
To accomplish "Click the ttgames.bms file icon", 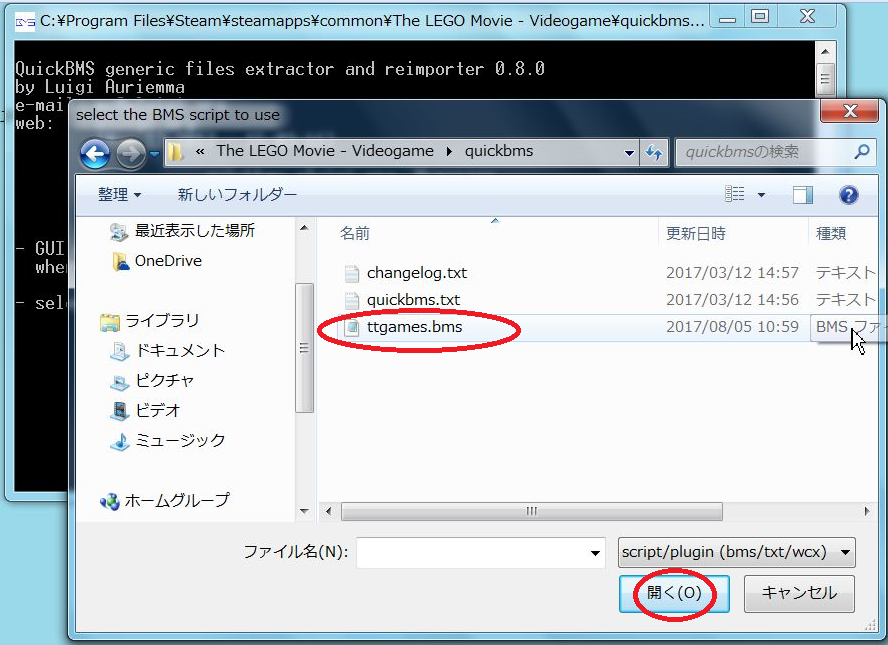I will (x=352, y=327).
